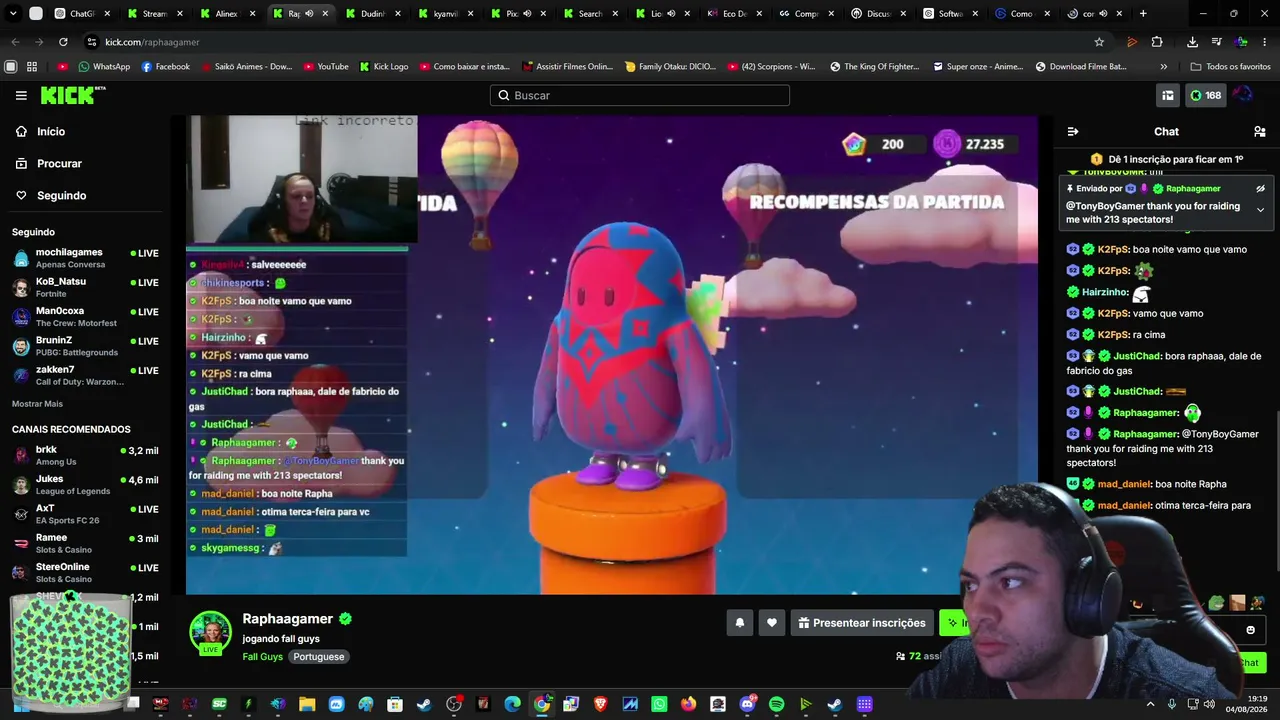Expand followed list with Mostrar Mais
This screenshot has height=720, width=1280.
37,404
